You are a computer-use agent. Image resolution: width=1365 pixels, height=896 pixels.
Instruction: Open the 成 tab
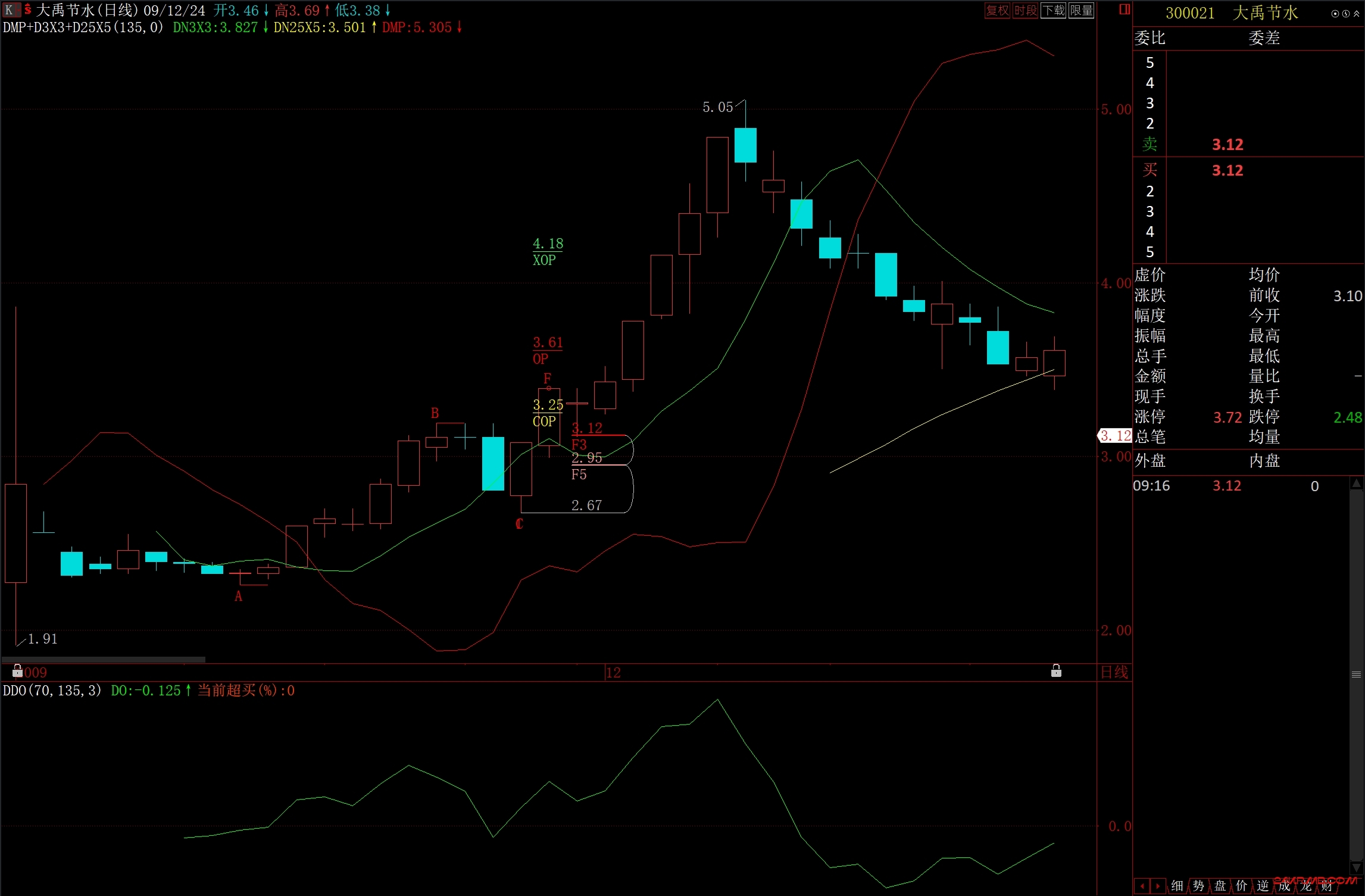tap(1284, 886)
